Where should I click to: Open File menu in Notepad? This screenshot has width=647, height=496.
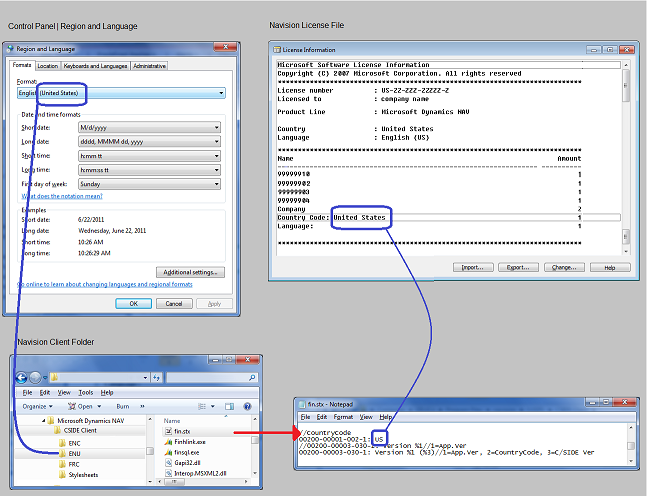[x=305, y=417]
